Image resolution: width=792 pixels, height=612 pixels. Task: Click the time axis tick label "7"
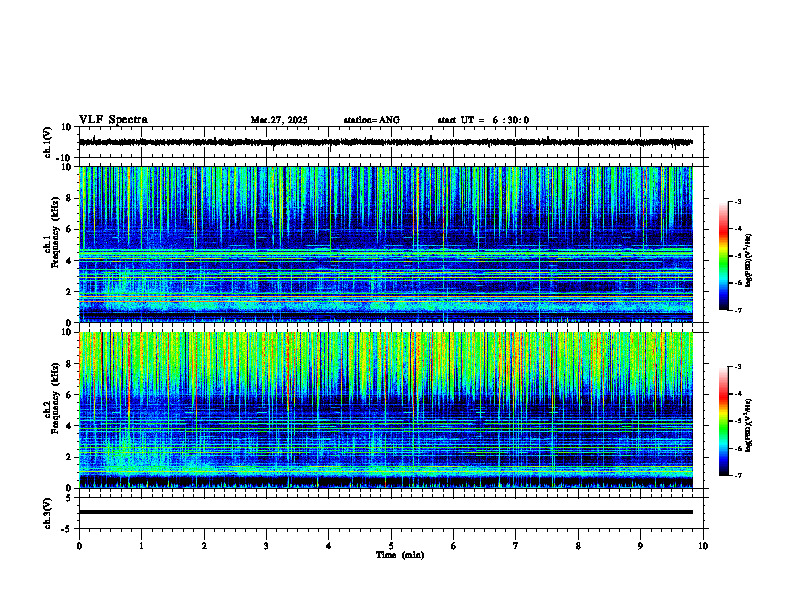point(516,546)
